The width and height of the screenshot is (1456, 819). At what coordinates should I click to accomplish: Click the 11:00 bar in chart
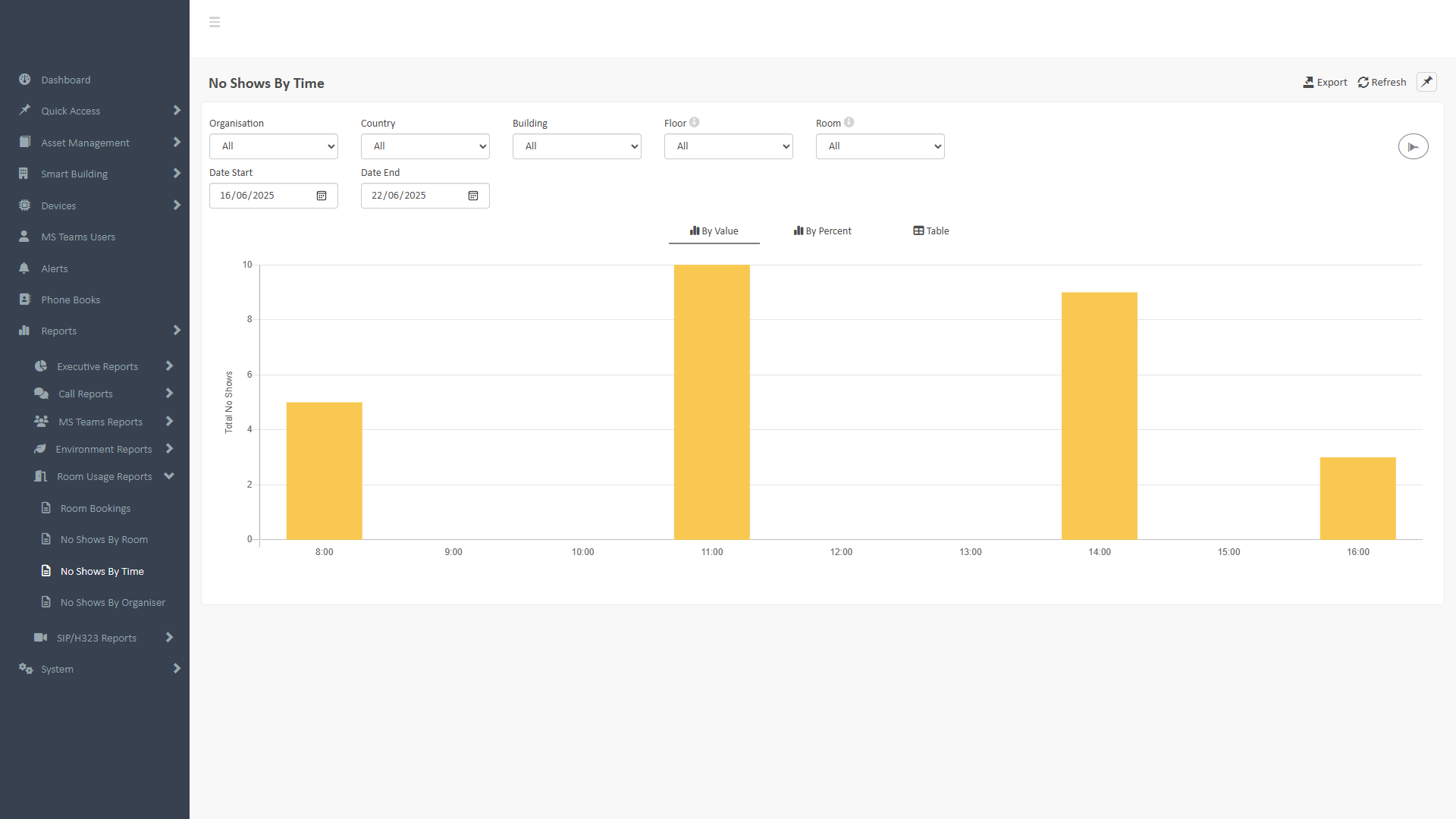pyautogui.click(x=711, y=402)
